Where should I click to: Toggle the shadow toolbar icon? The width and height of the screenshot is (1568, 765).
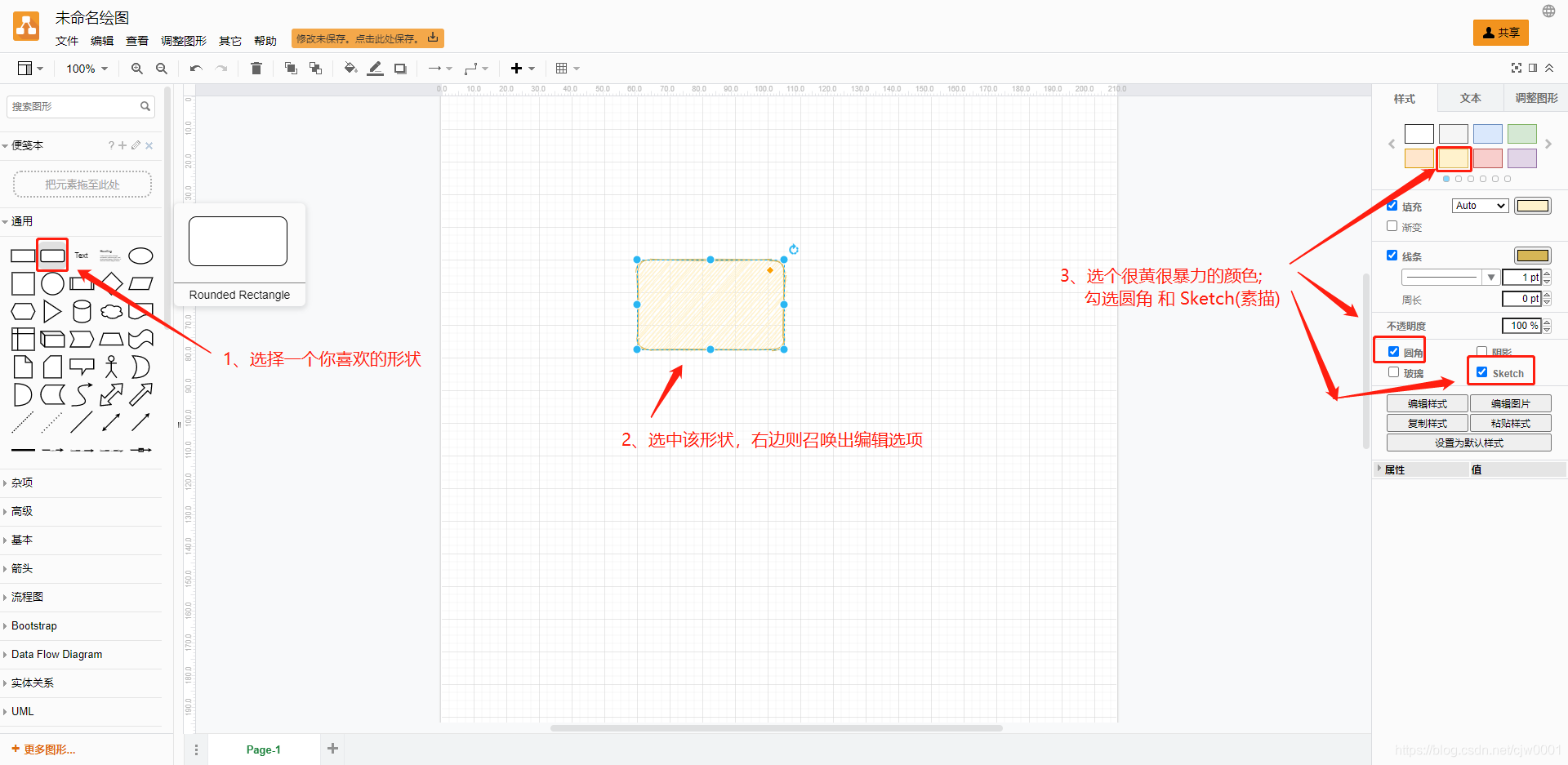coord(400,69)
